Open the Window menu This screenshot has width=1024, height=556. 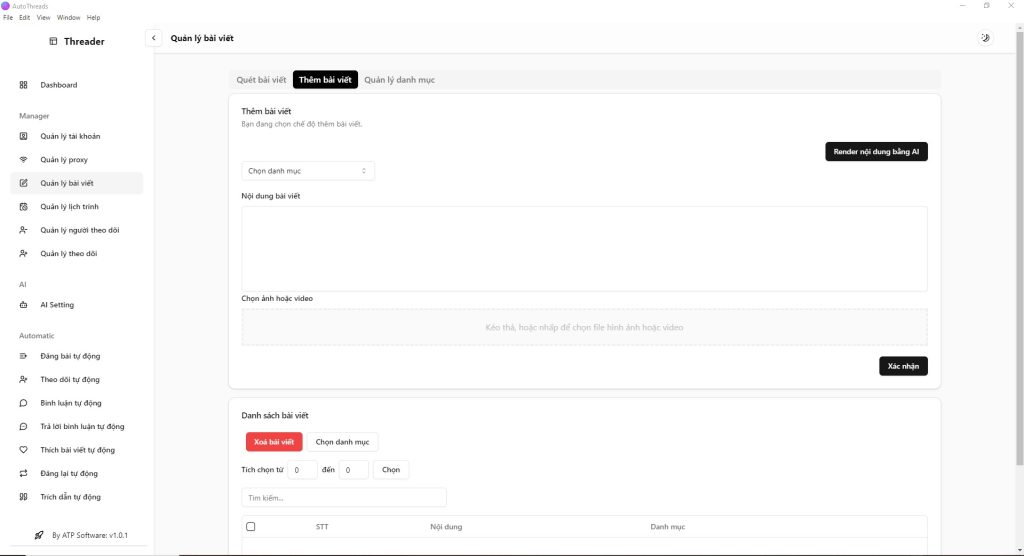(x=69, y=18)
